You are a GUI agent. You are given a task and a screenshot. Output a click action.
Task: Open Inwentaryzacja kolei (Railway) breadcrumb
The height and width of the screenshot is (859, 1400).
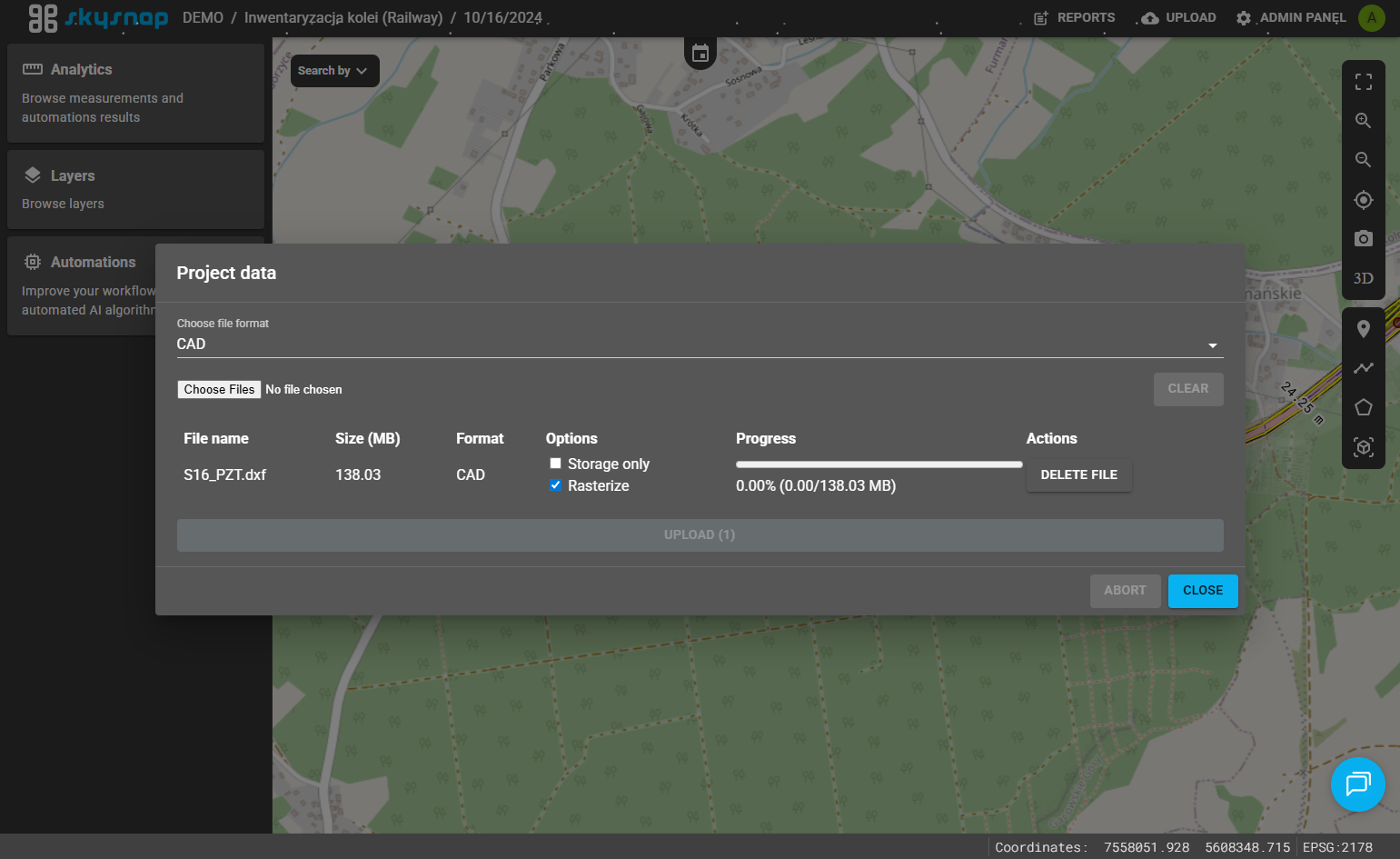click(343, 18)
